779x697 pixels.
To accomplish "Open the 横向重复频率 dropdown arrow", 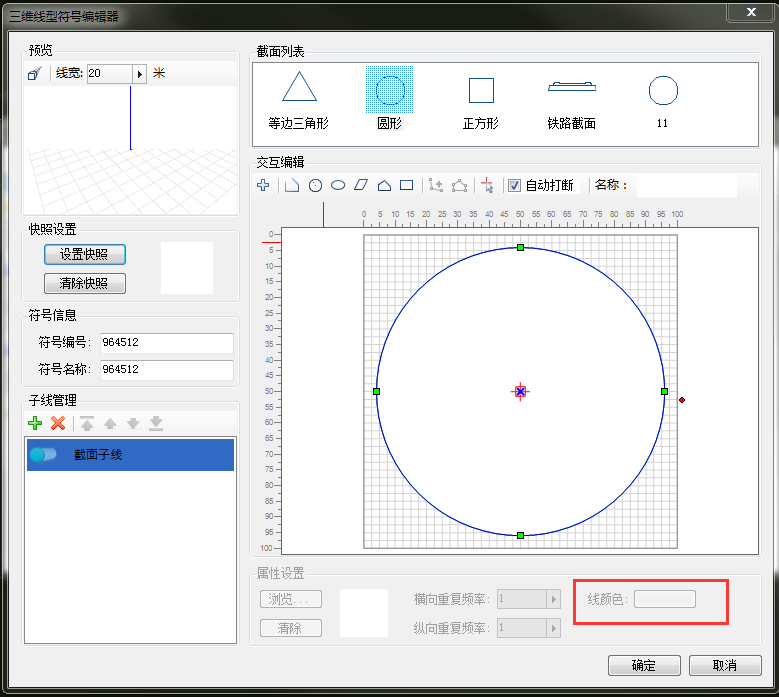I will point(553,599).
